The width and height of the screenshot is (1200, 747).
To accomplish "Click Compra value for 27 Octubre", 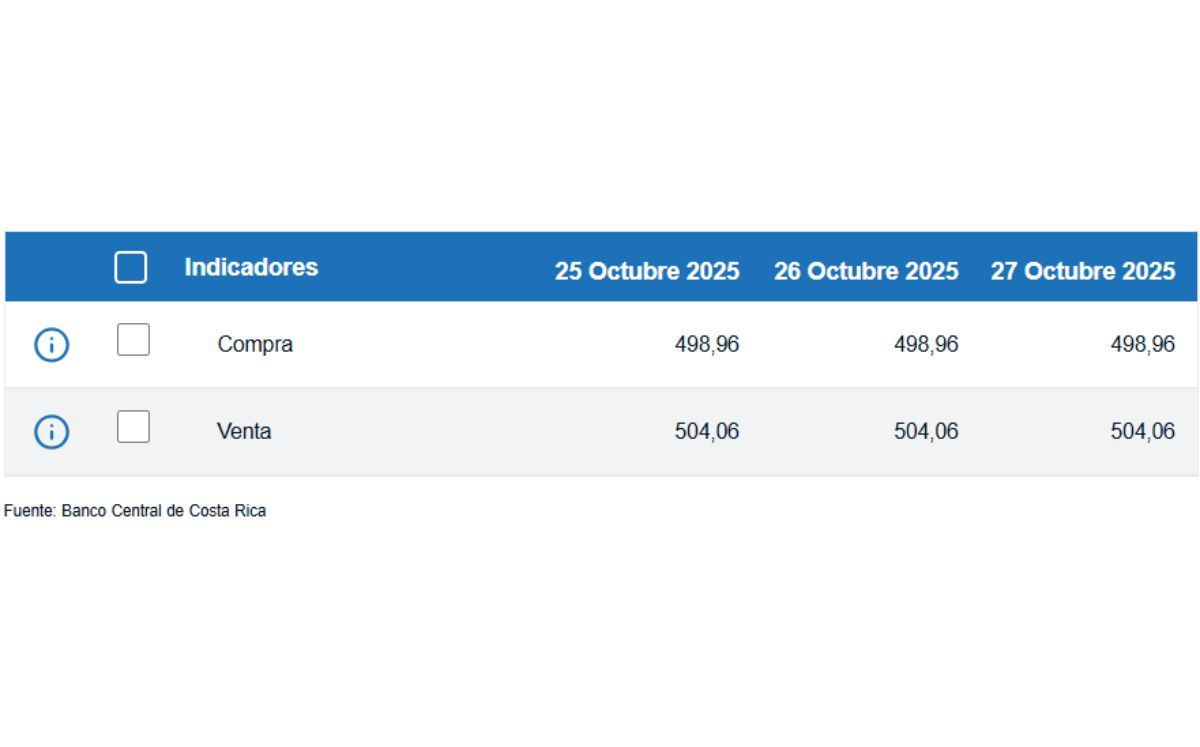I will pyautogui.click(x=1143, y=345).
